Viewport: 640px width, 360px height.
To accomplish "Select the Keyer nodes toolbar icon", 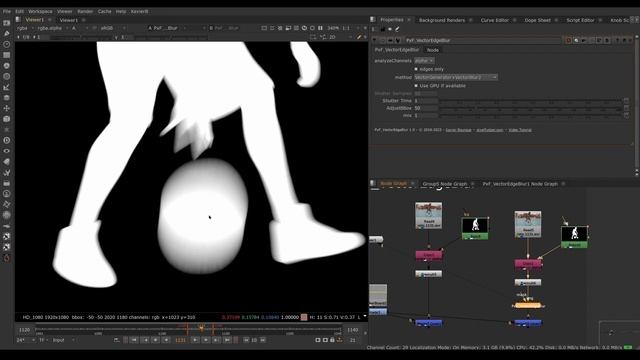I will [7, 87].
